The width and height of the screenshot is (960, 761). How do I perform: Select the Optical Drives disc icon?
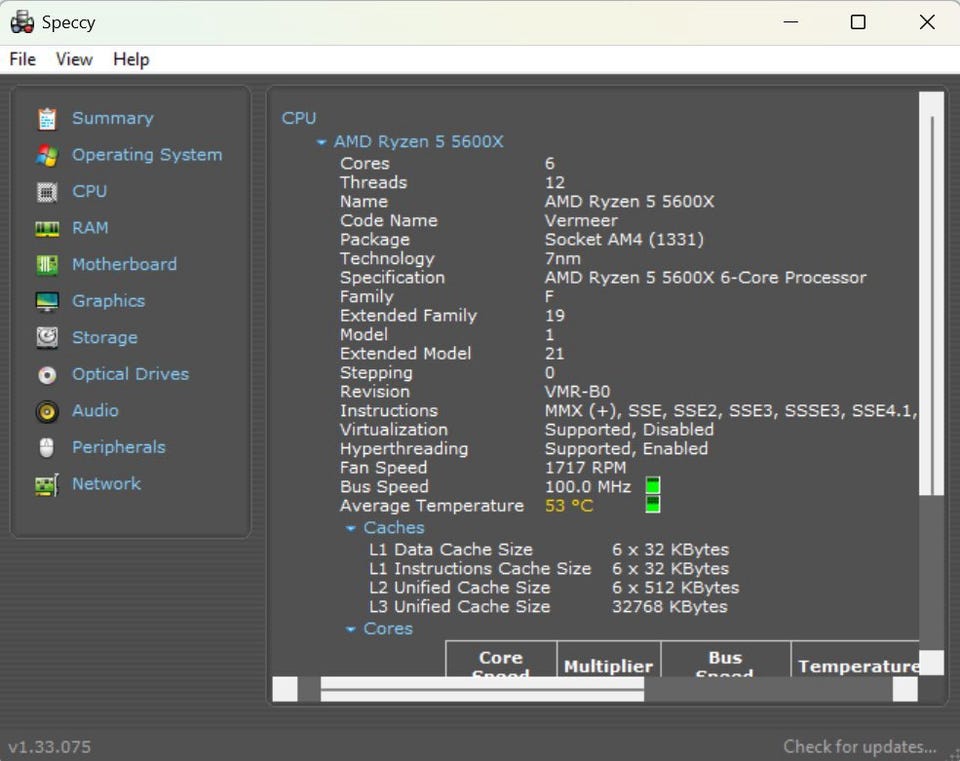coord(47,375)
